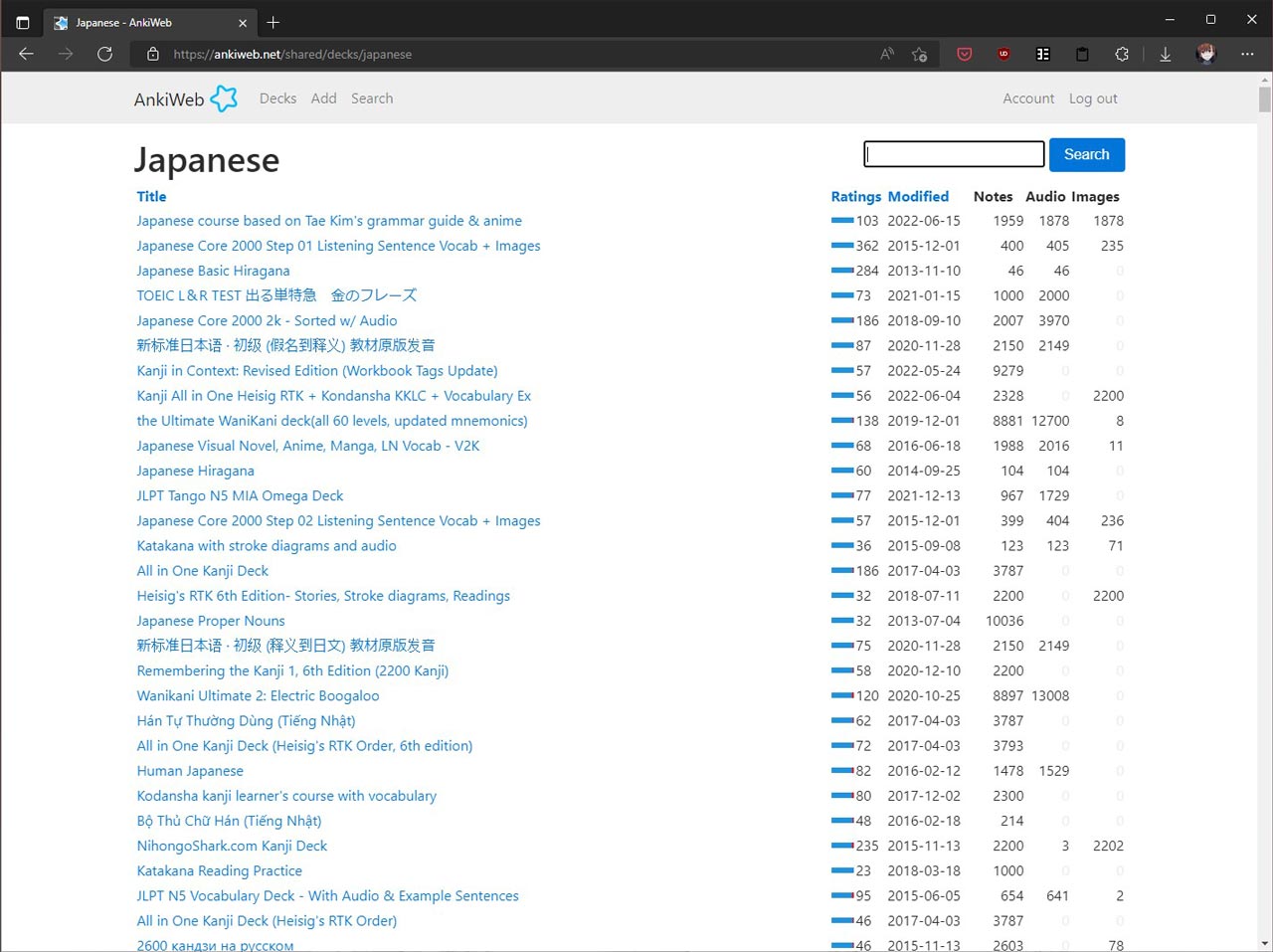Screen dimensions: 1273x952
Task: Add this page to favorites star icon
Action: 920,54
